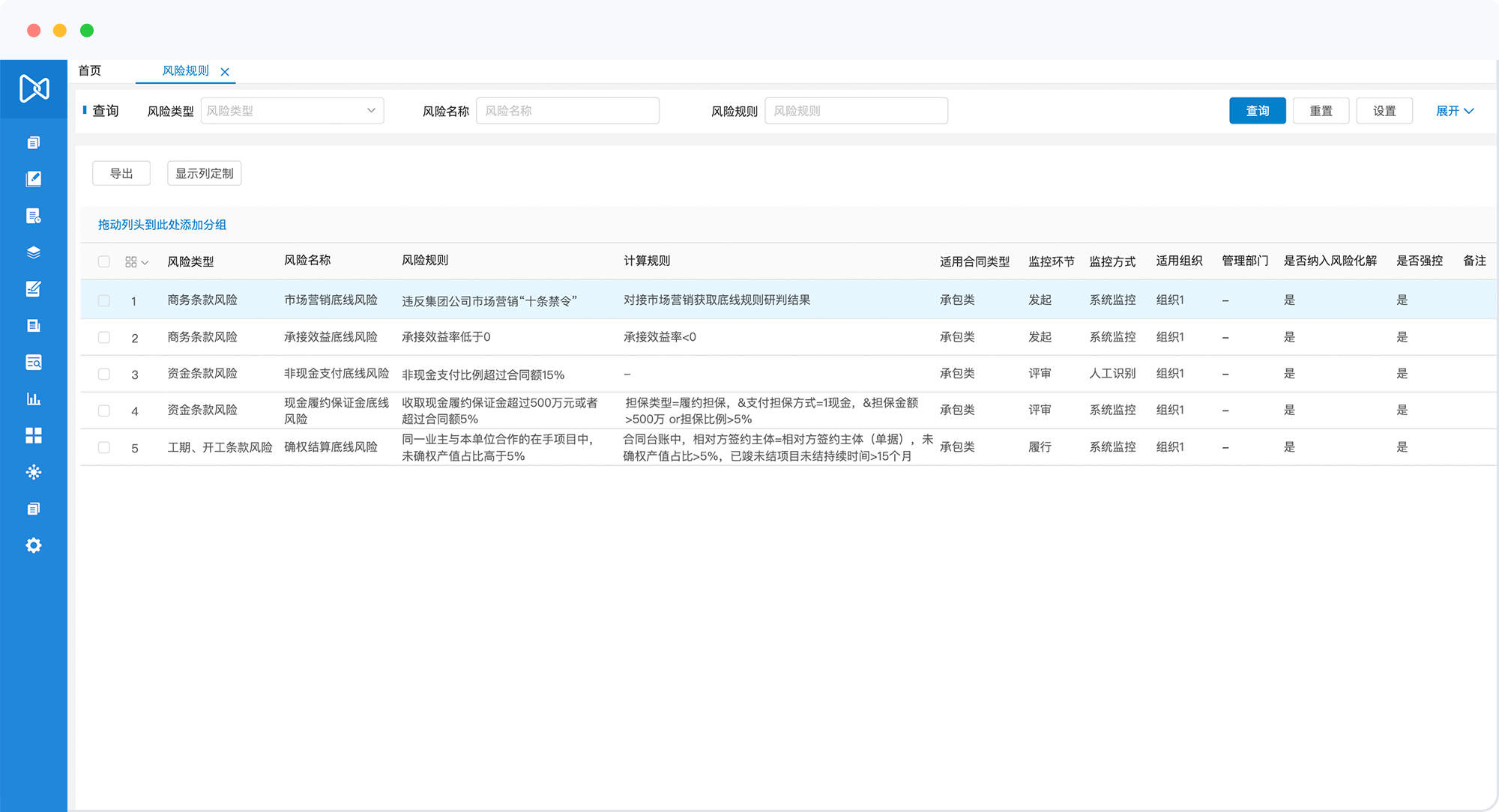Close the 风险规则 tab

click(225, 72)
